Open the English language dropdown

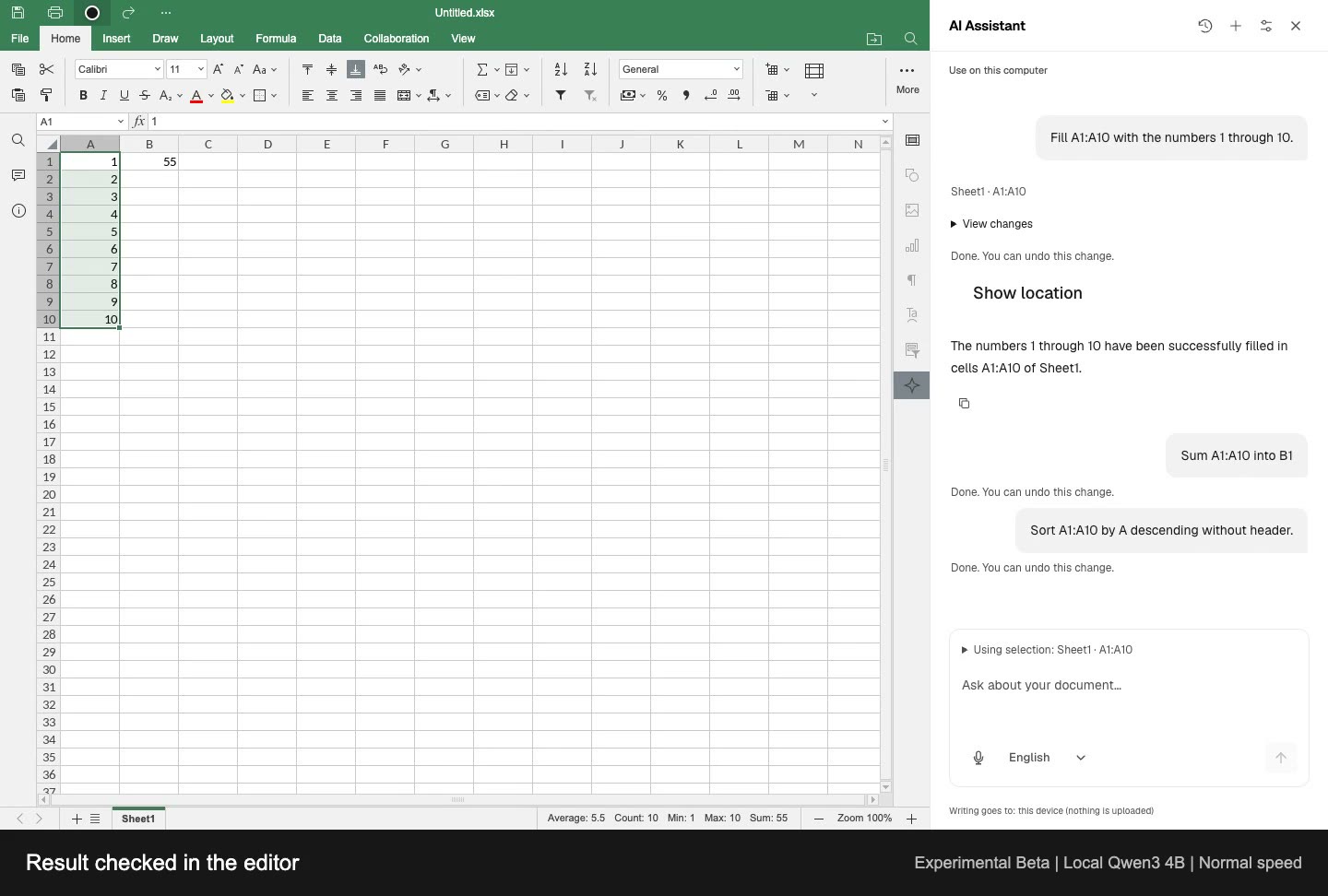(x=1048, y=758)
